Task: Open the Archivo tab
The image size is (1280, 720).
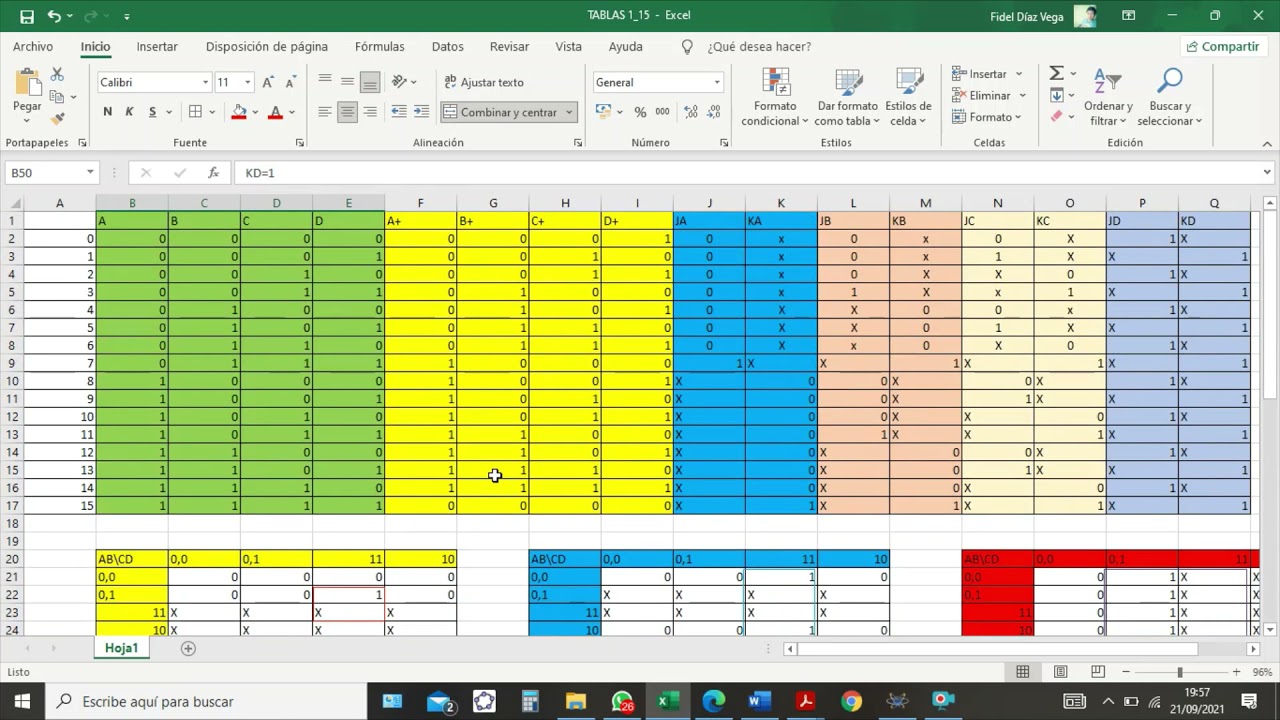Action: [x=33, y=47]
